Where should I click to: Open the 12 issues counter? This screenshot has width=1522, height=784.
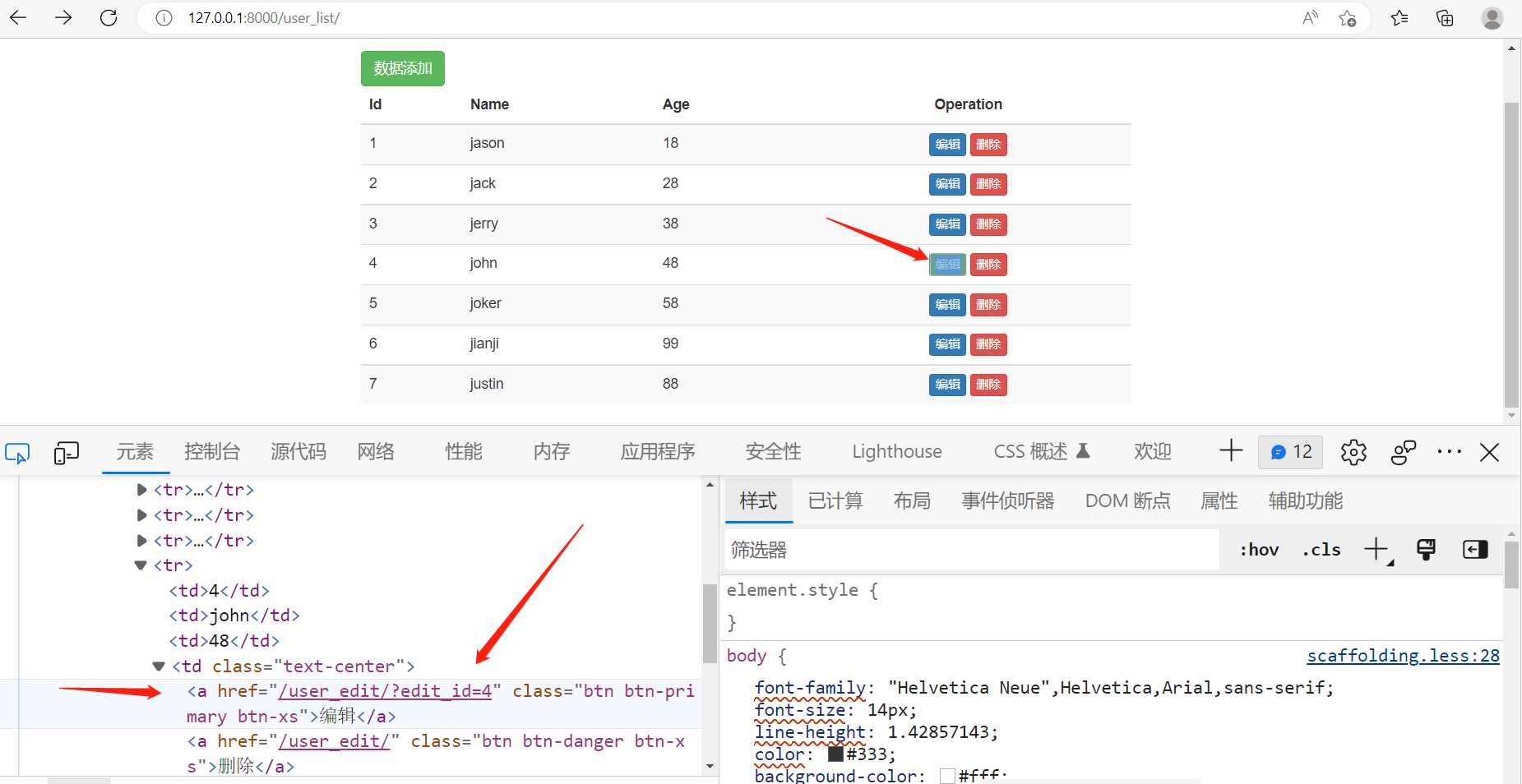coord(1291,452)
